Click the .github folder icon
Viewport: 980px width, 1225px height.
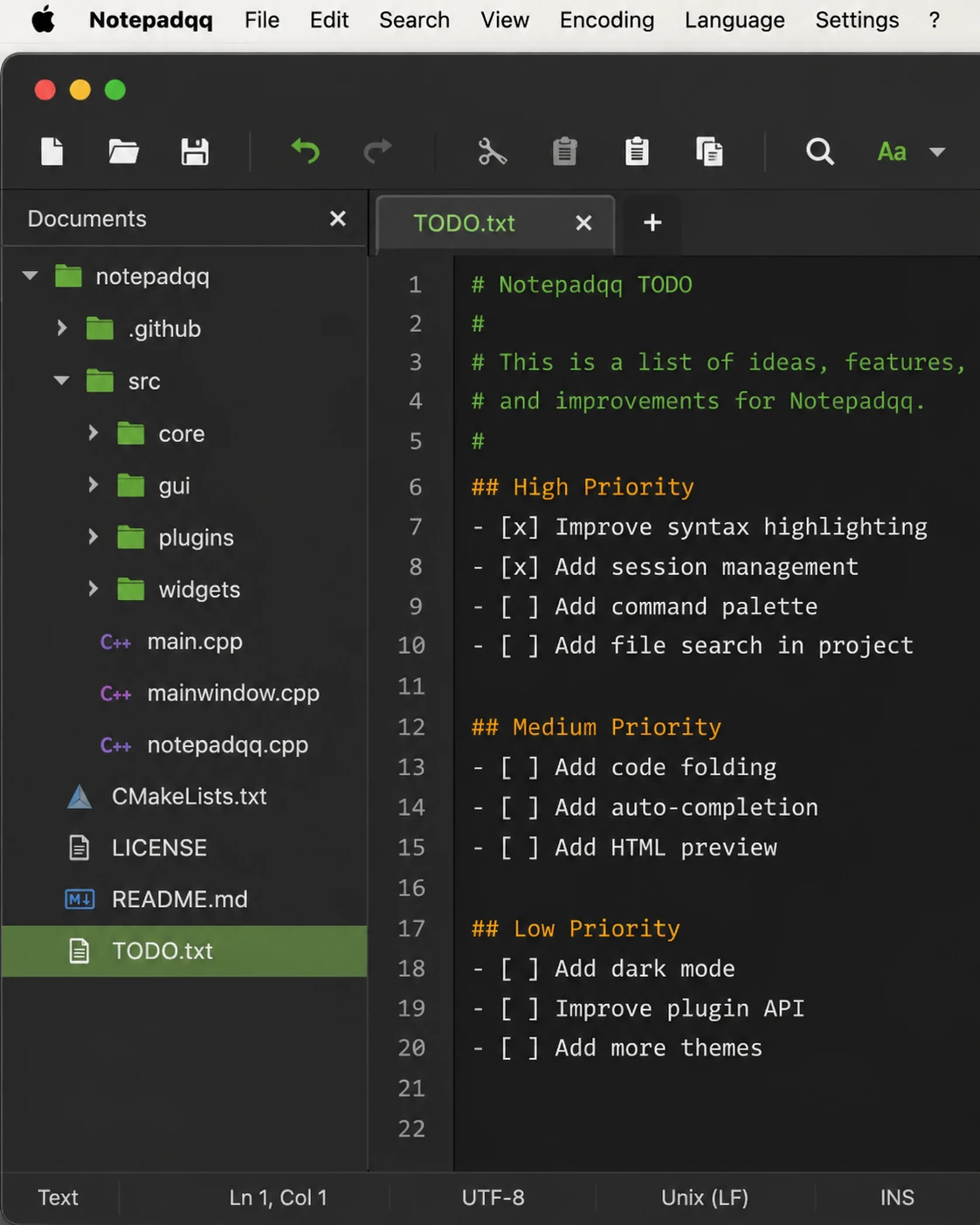(100, 329)
